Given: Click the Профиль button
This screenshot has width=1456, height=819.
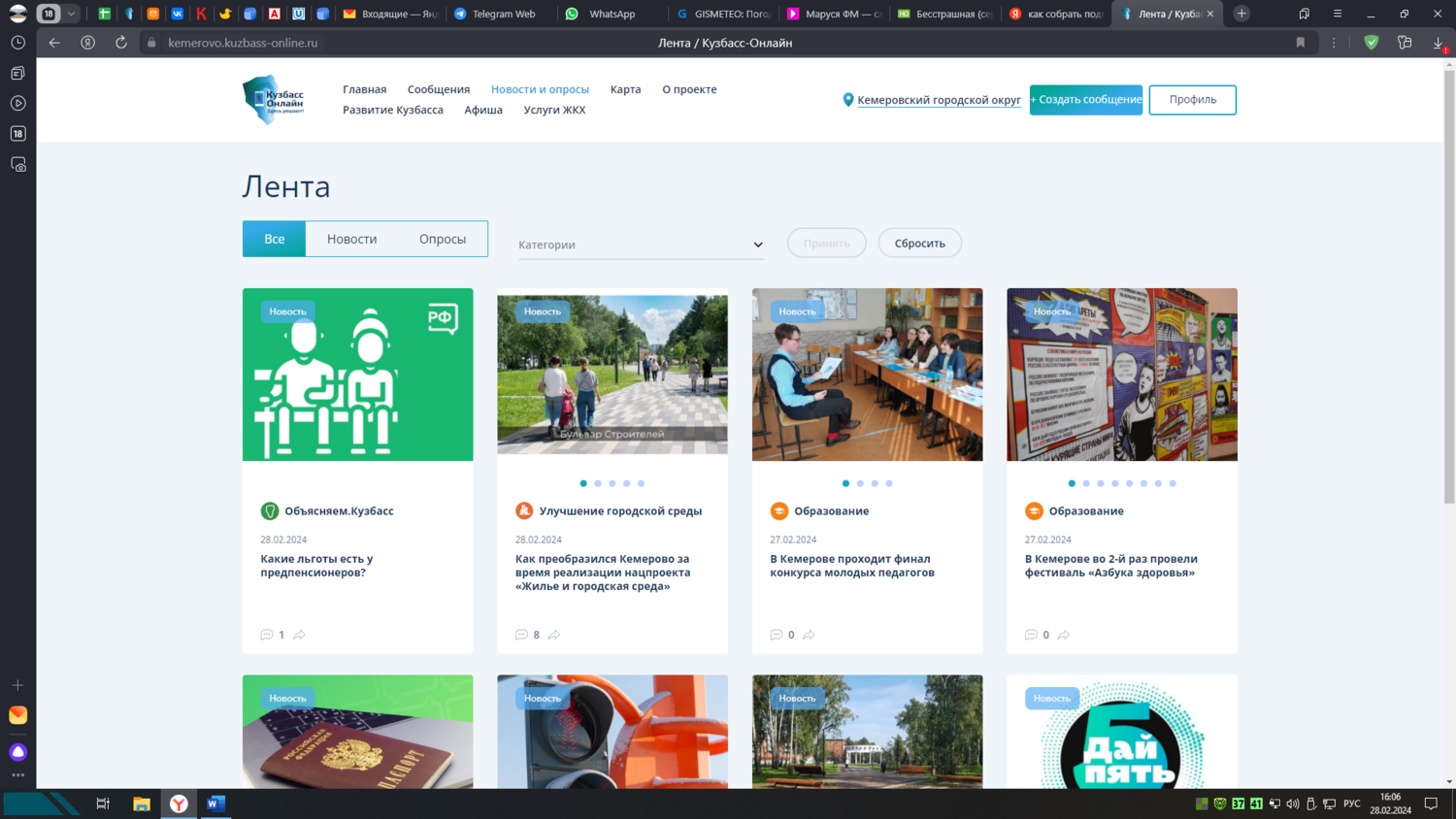Looking at the screenshot, I should [x=1193, y=100].
